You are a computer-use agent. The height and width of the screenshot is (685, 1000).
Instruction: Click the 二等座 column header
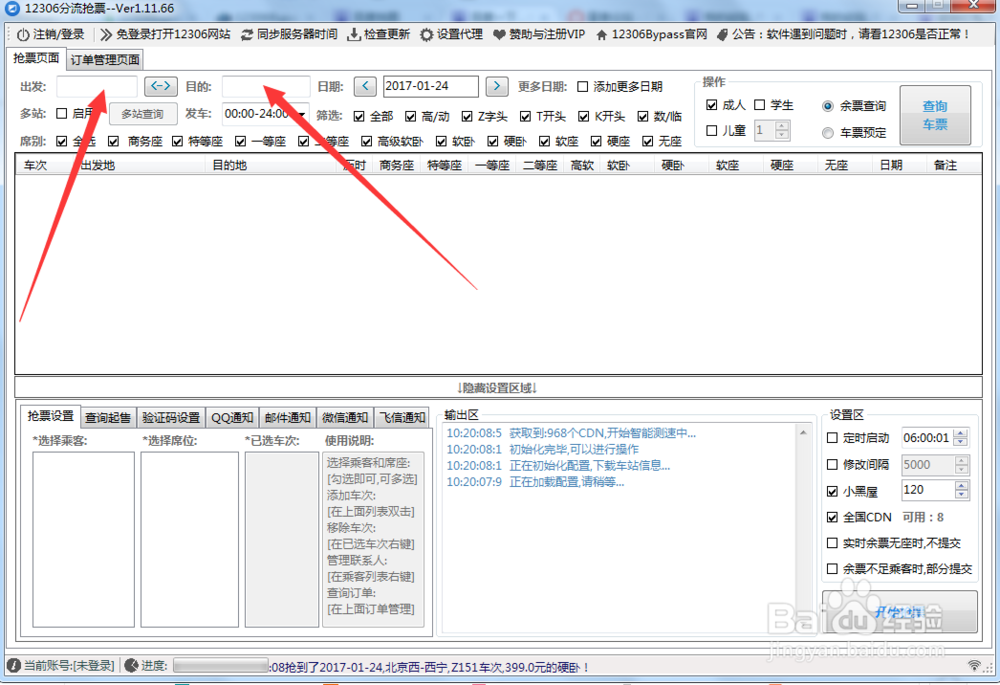coord(540,165)
